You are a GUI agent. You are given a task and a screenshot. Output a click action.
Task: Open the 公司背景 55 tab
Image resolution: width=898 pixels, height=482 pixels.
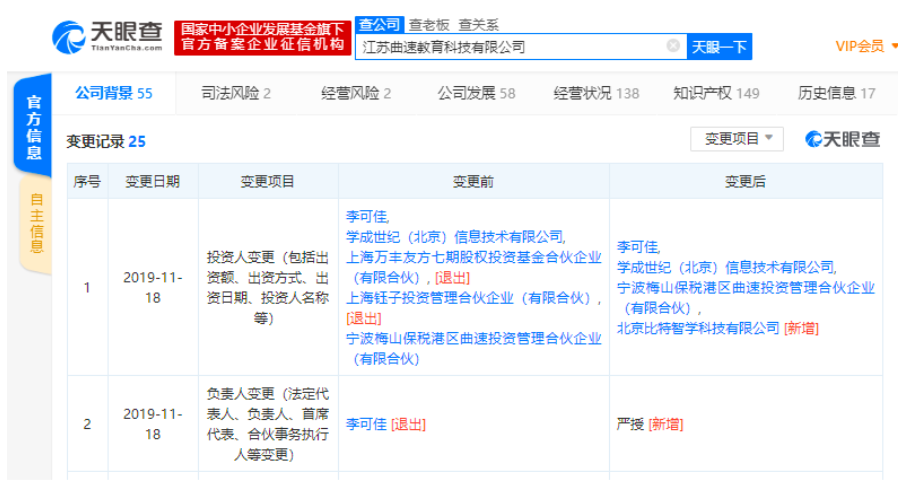(114, 93)
